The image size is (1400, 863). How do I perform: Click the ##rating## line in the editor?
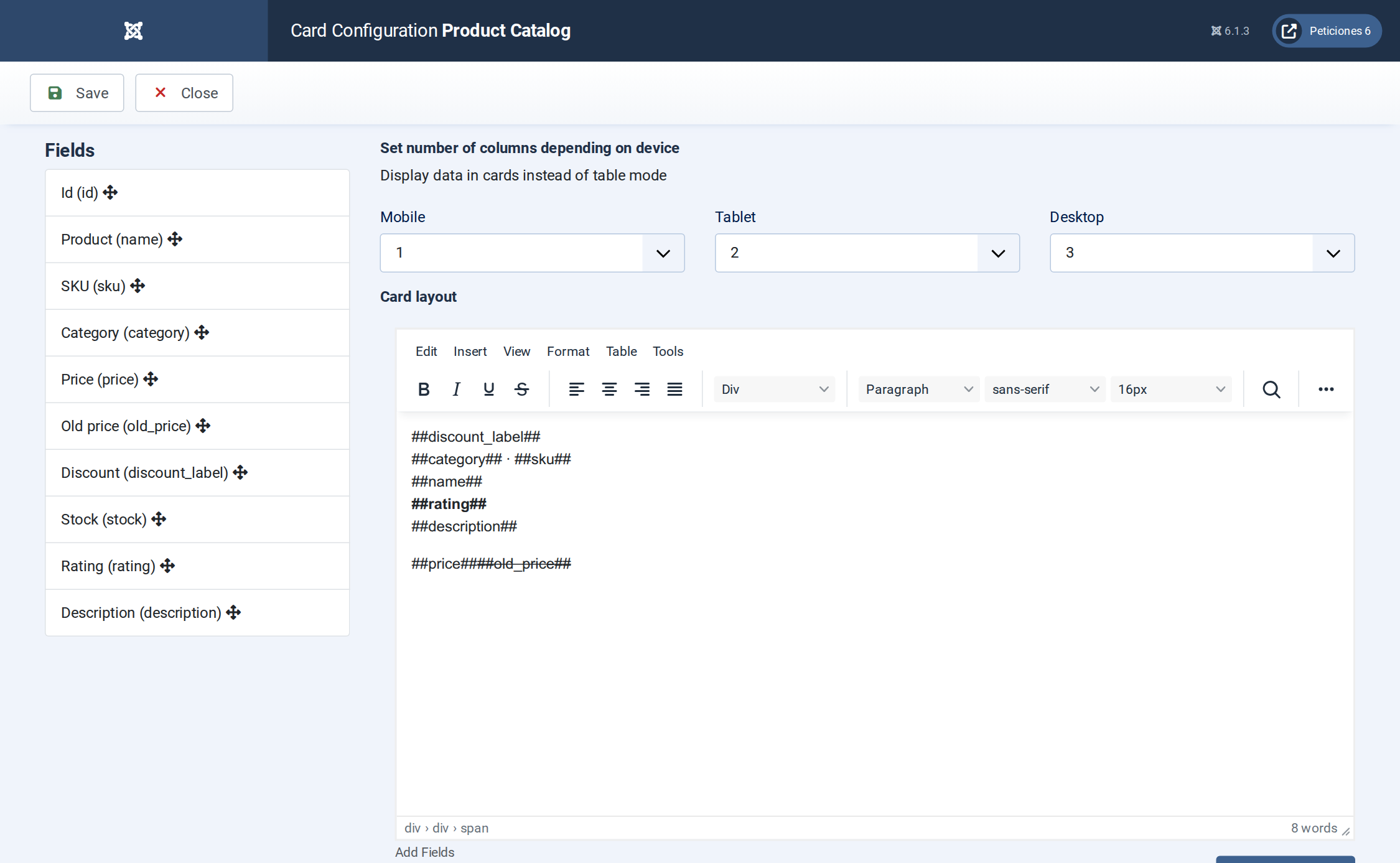point(449,504)
